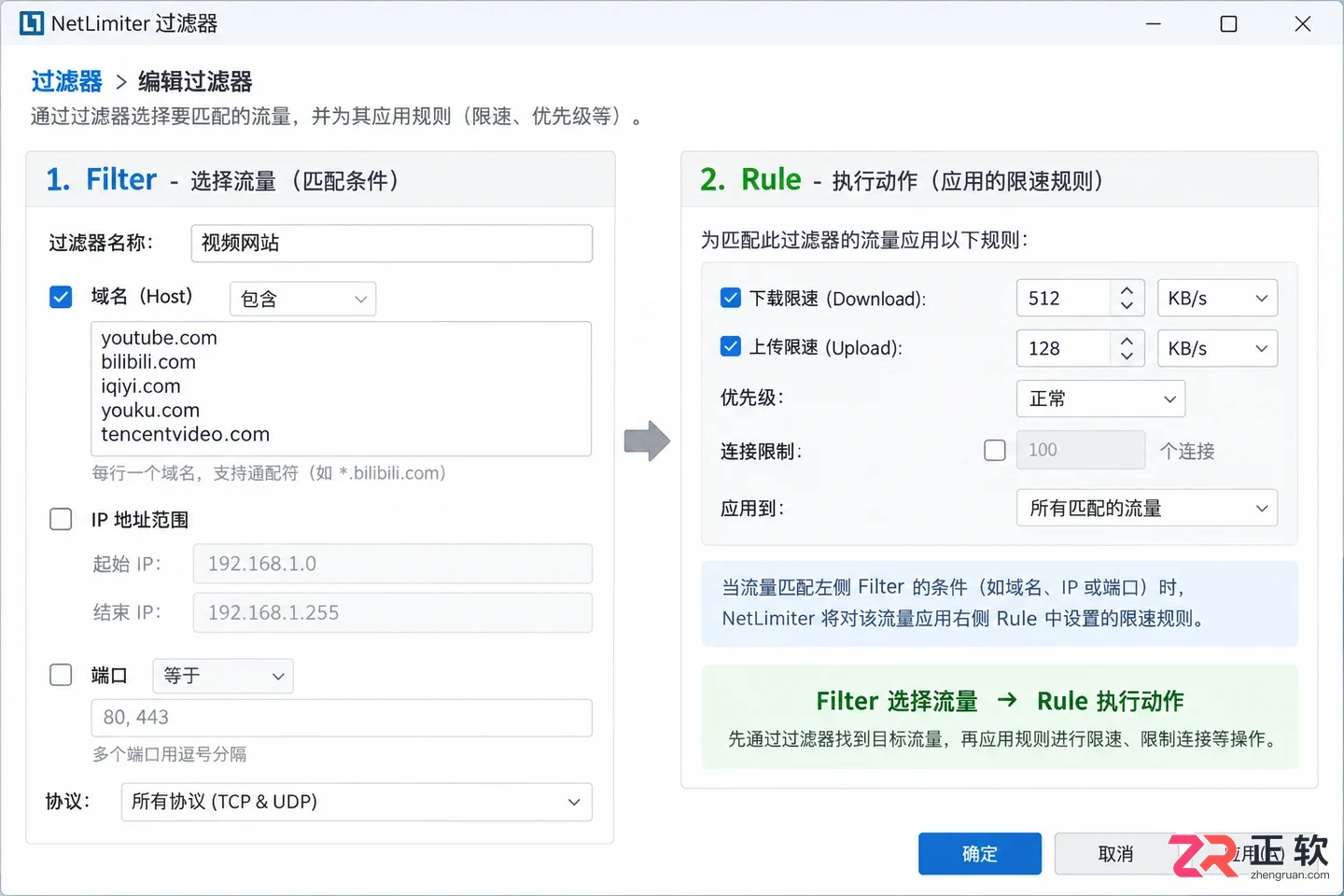Click the youtube.com line in host list
This screenshot has height=896, width=1344.
point(160,338)
